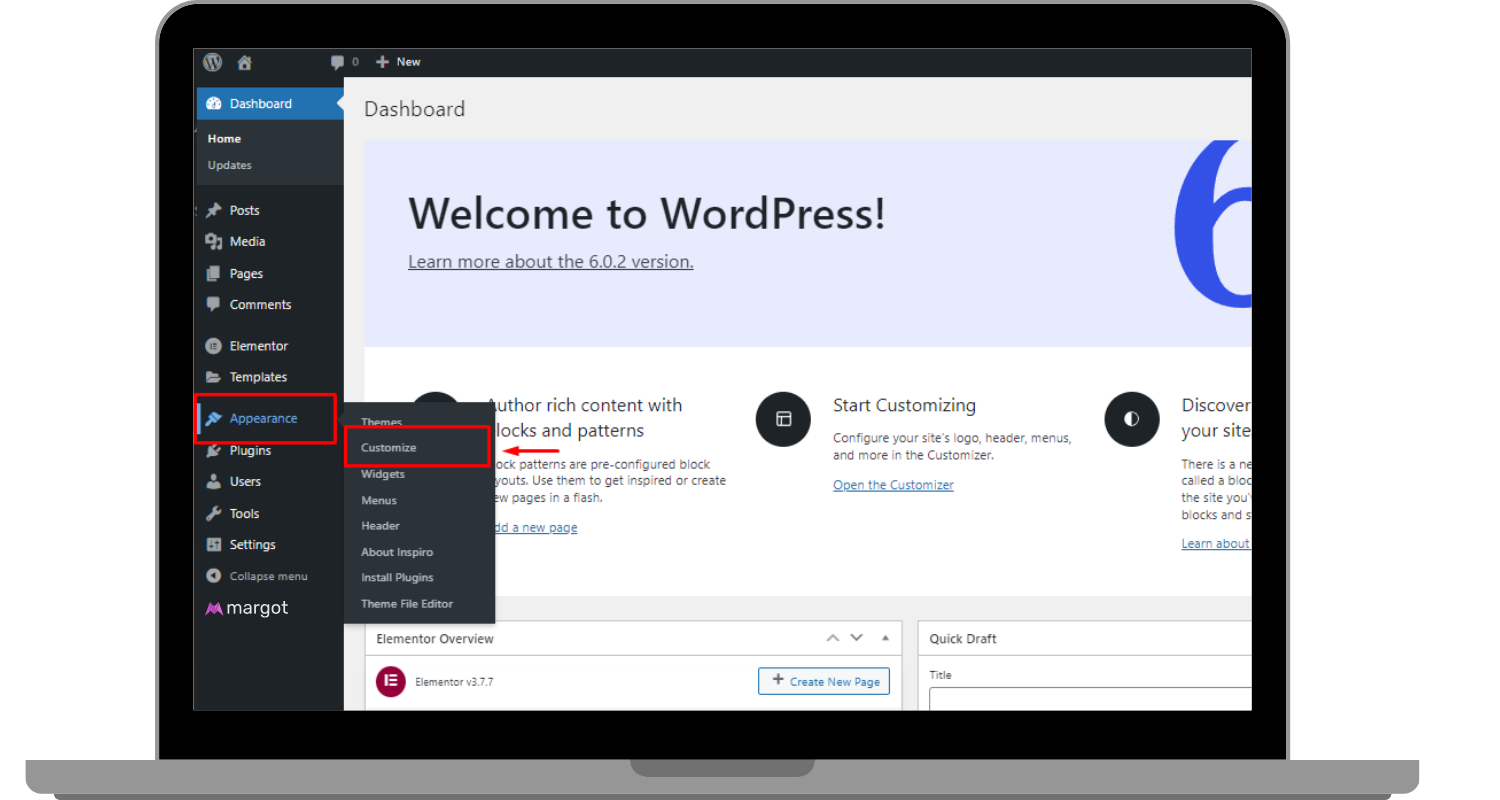Select Customize in the Appearance submenu
Image resolution: width=1500 pixels, height=800 pixels.
tap(389, 448)
